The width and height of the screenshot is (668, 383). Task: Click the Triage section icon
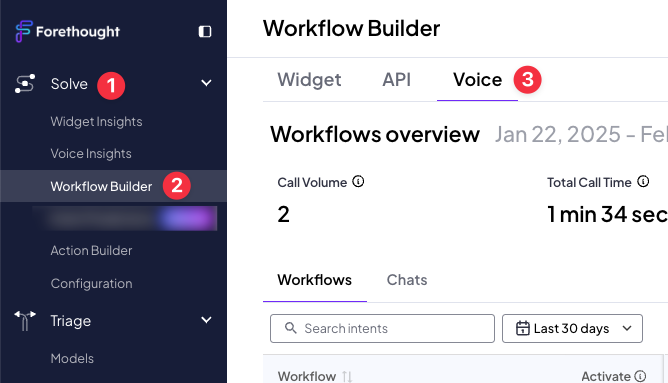pos(25,321)
